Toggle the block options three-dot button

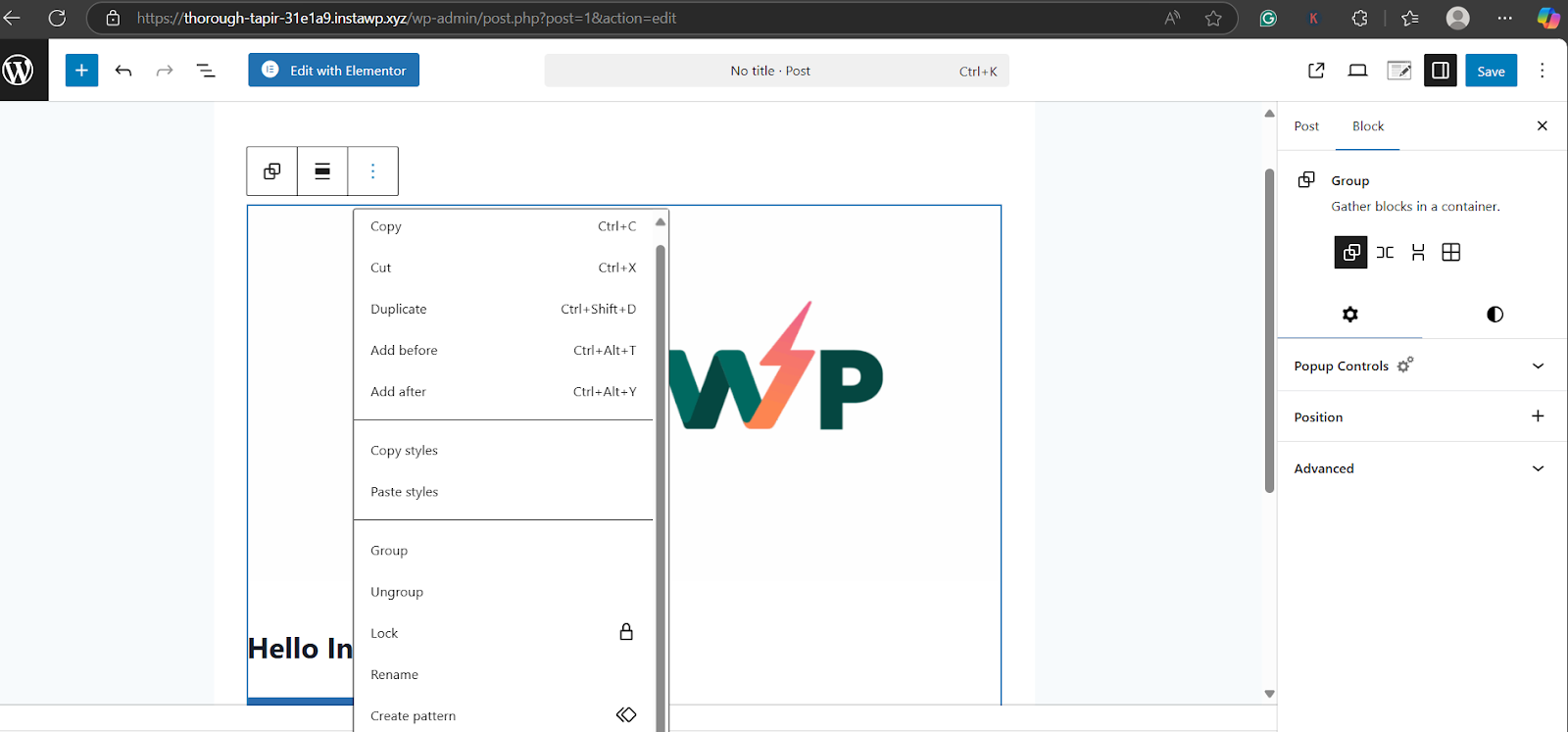tap(372, 171)
